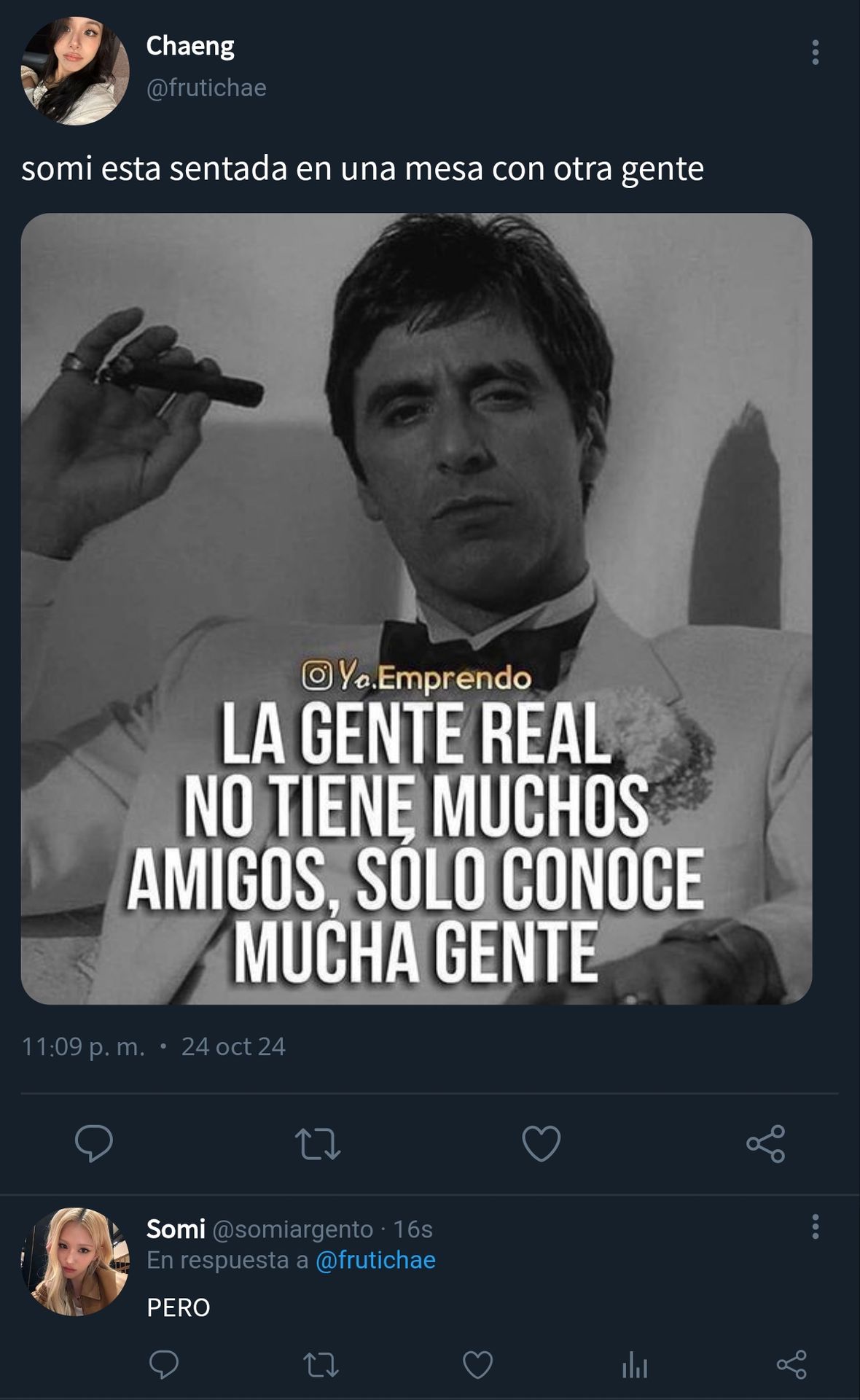Tap the Chaeng display name
The height and width of the screenshot is (1400, 860).
coord(190,46)
